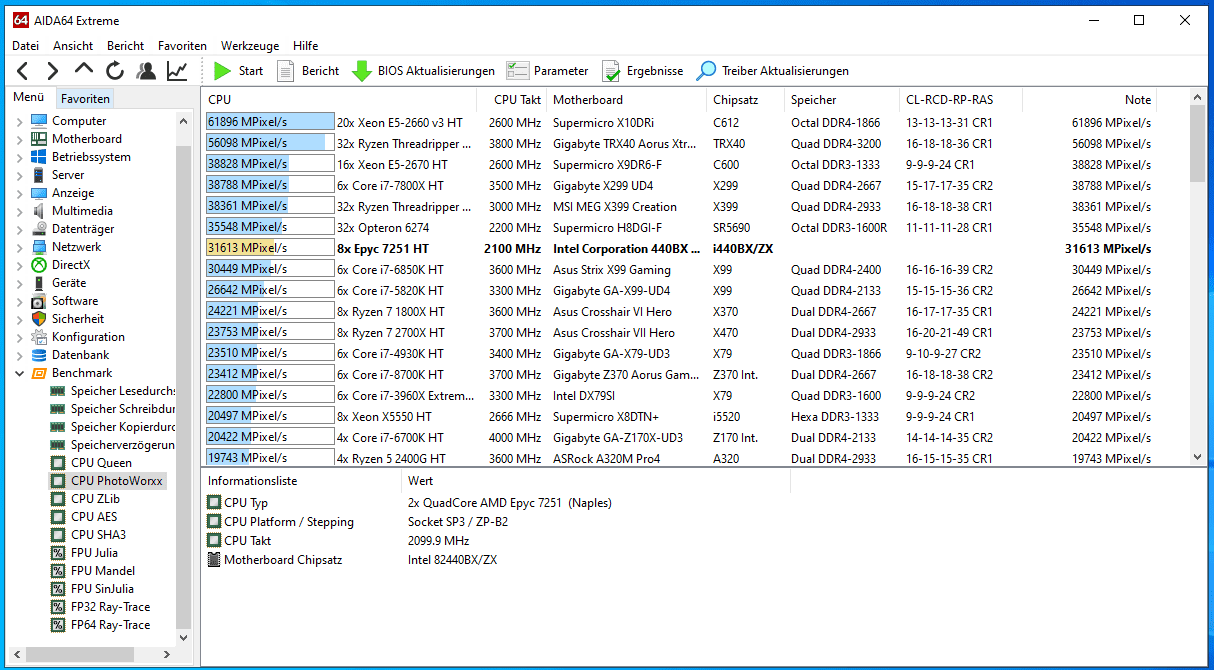
Task: Select the CPU SHA3 benchmark
Action: (98, 535)
